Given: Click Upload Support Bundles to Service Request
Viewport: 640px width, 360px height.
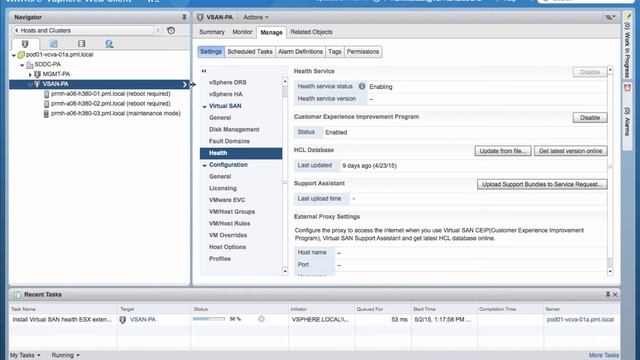Looking at the screenshot, I should click(x=542, y=184).
